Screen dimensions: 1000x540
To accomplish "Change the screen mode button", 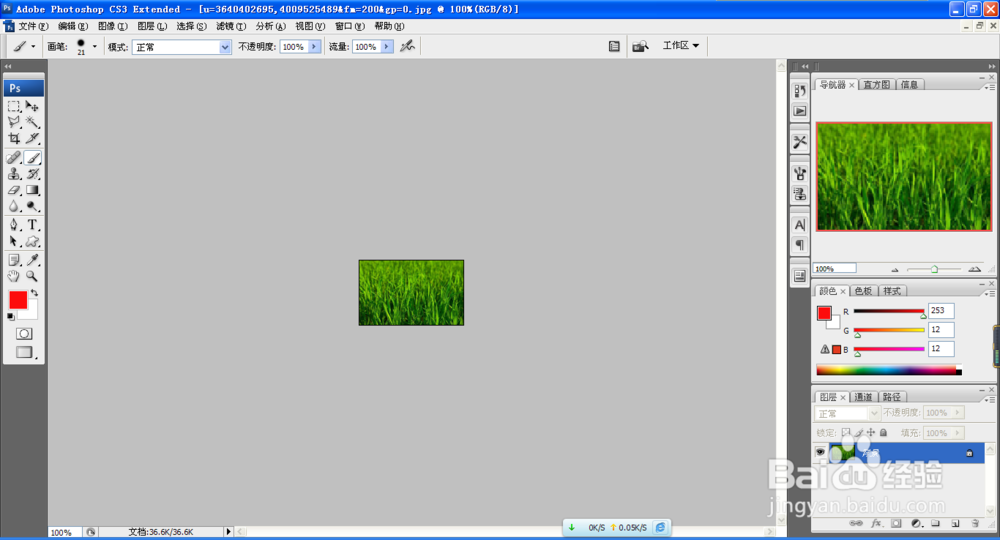I will click(24, 352).
